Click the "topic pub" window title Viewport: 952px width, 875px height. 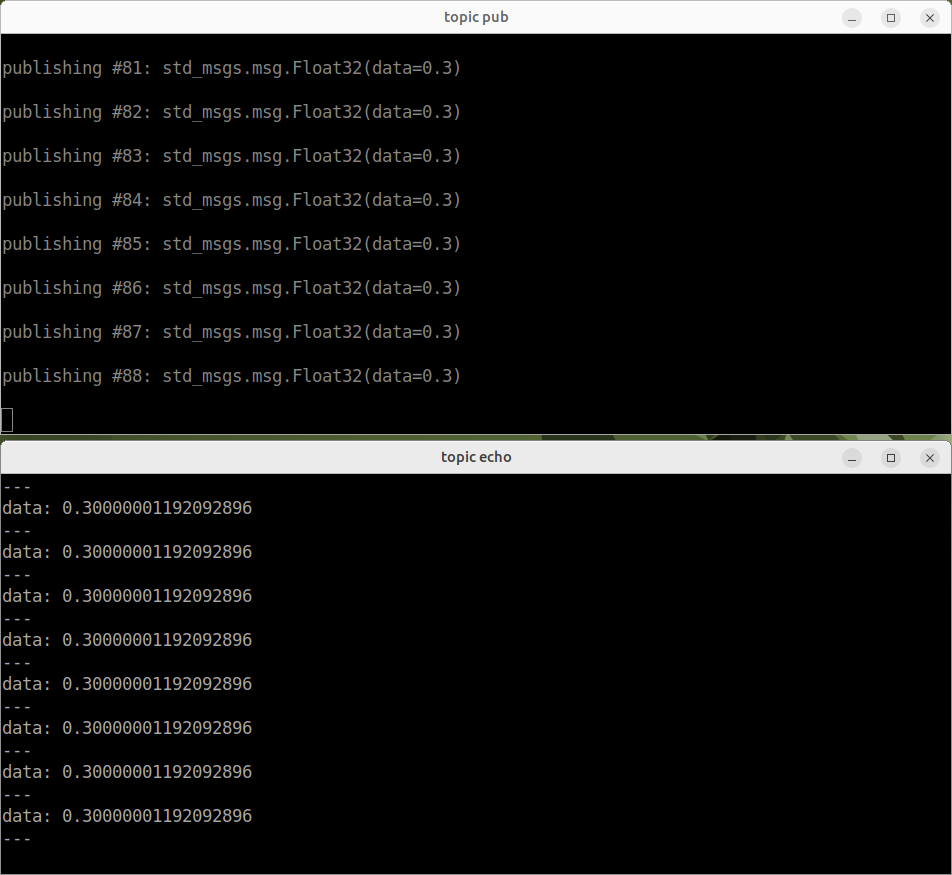click(x=476, y=17)
